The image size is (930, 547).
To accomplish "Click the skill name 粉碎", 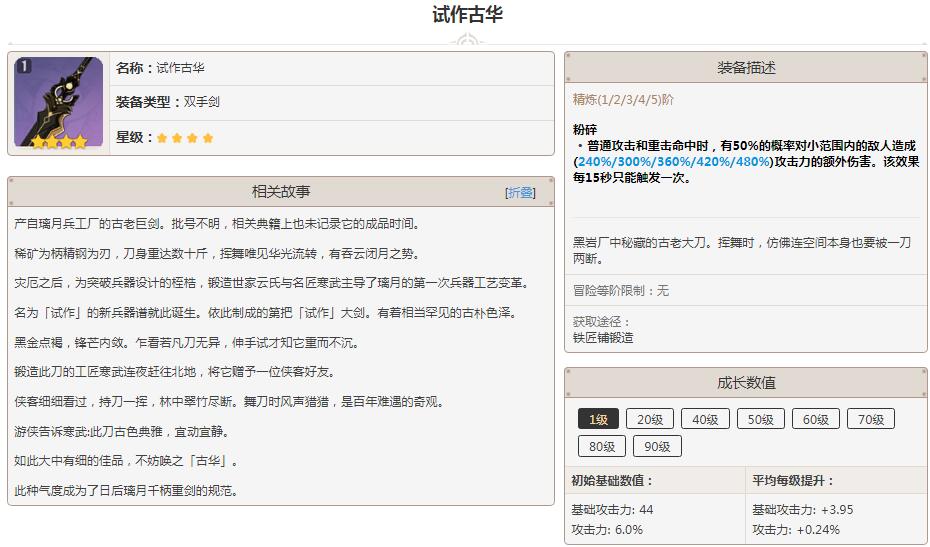I will tap(585, 129).
